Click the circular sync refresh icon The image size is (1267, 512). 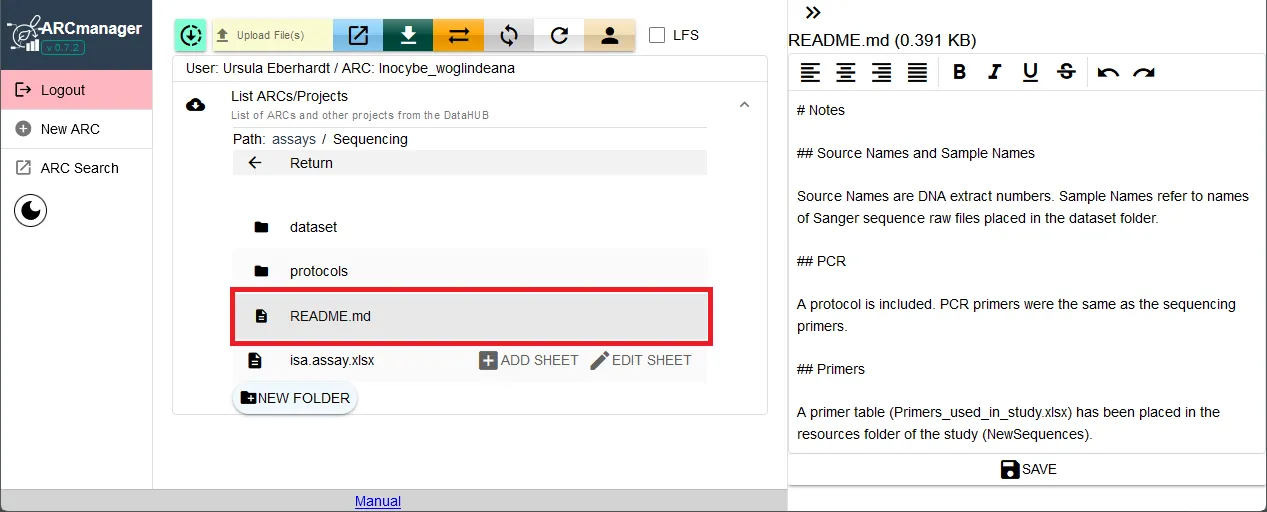(509, 35)
